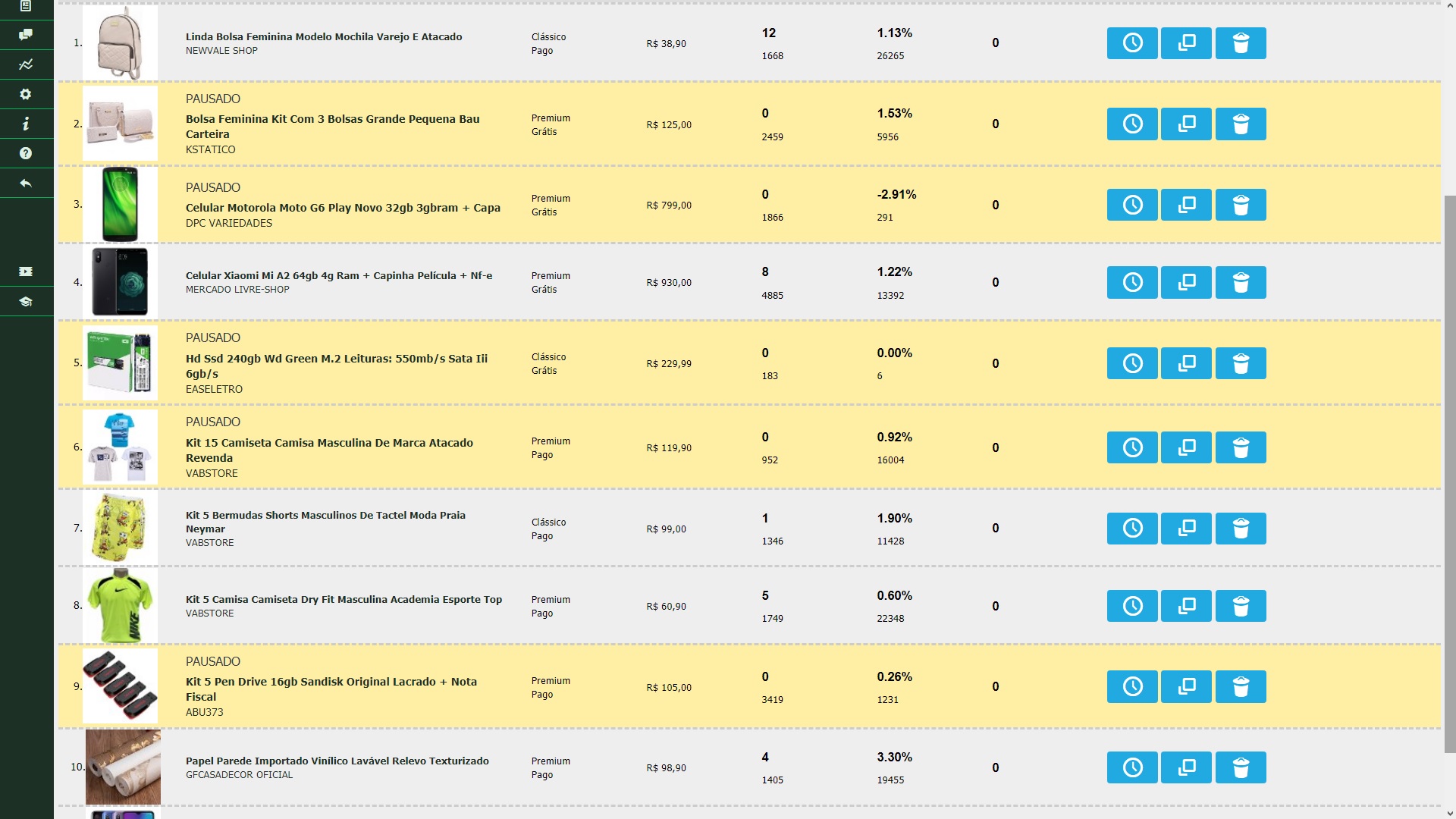
Task: Open the Moto G6 Play phone thumbnail
Action: (x=121, y=205)
